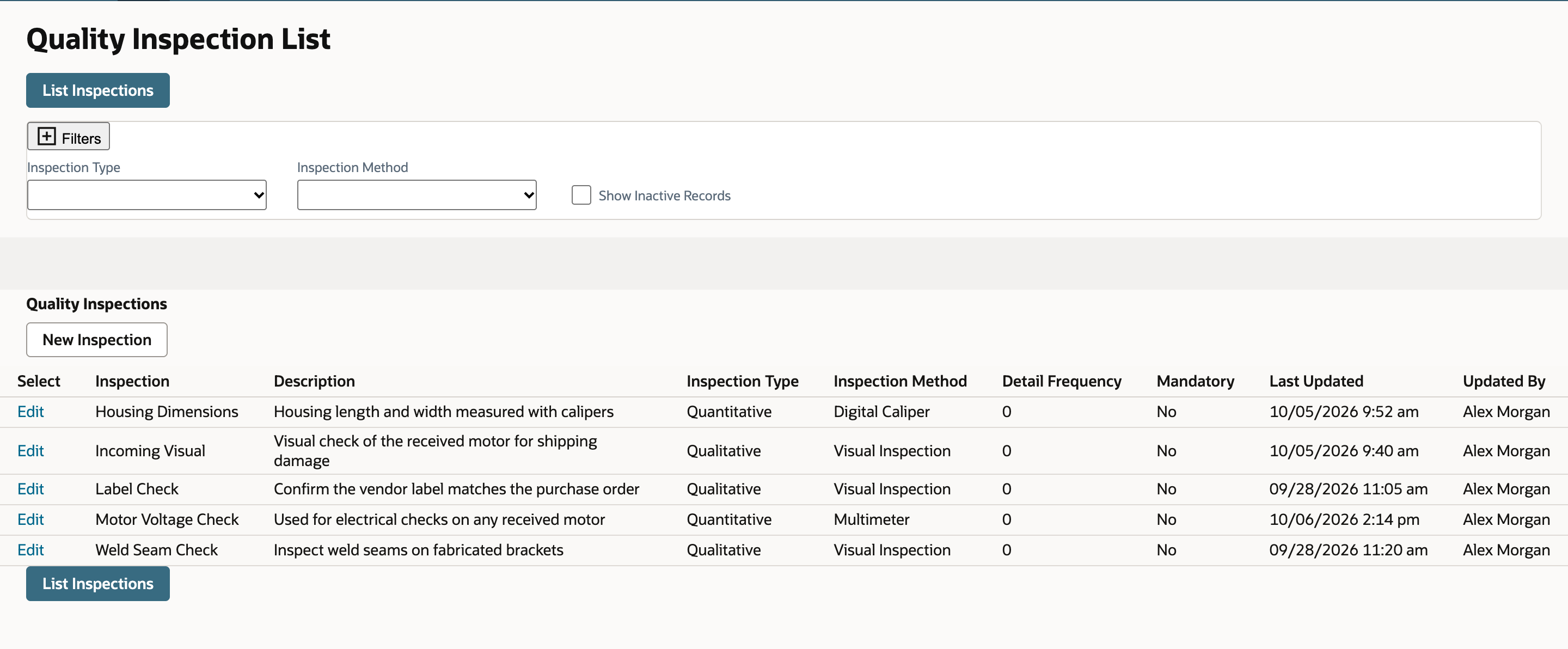
Task: Click the Filters label text
Action: pyautogui.click(x=81, y=138)
